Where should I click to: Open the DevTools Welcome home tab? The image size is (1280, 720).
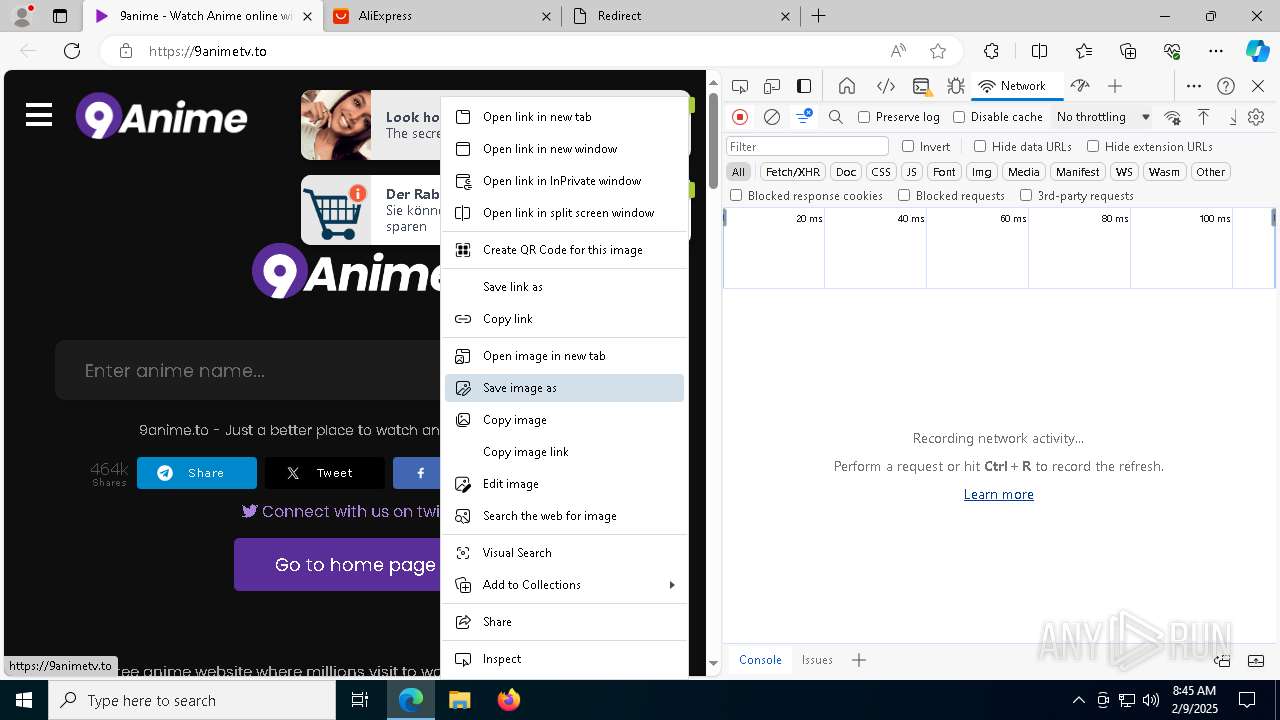pyautogui.click(x=847, y=86)
